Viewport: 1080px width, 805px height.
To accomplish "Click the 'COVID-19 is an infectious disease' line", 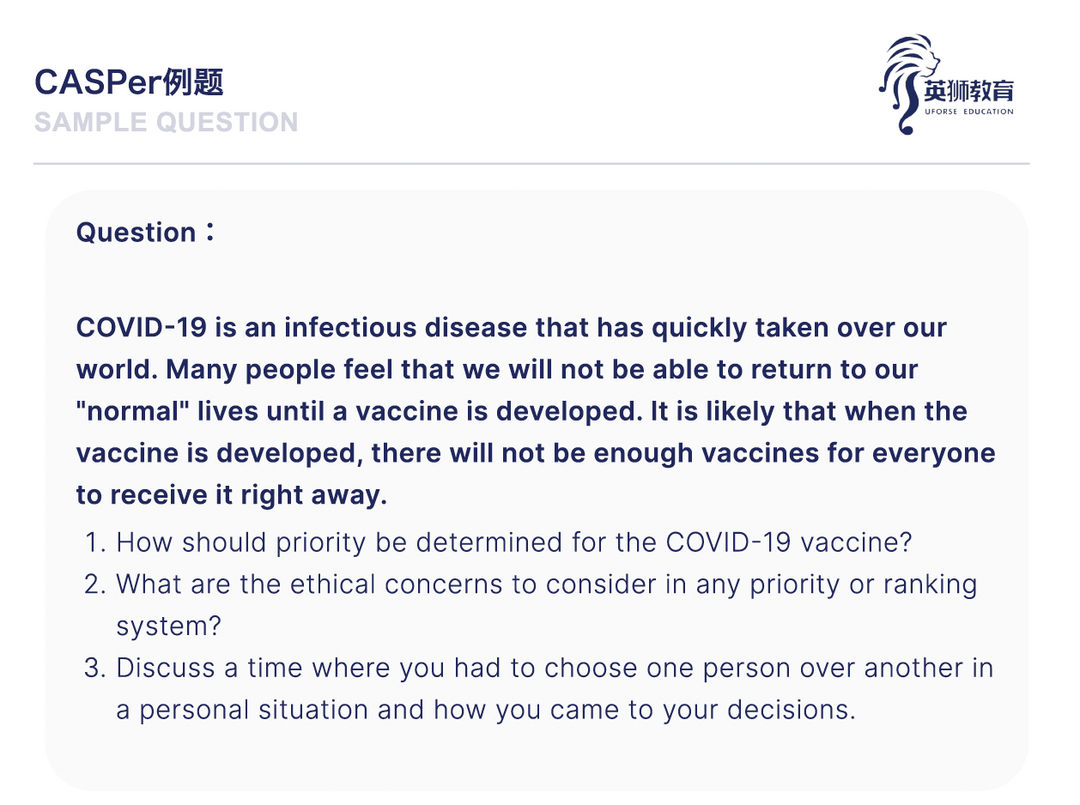I will (511, 328).
